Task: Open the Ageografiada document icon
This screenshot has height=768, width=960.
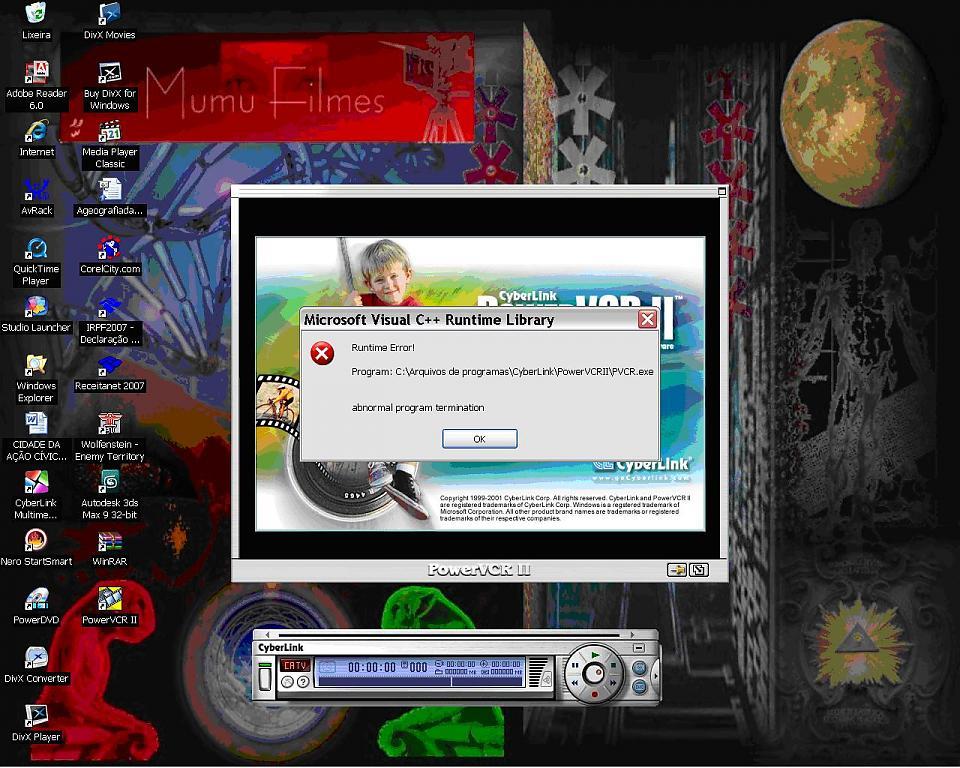Action: (110, 197)
